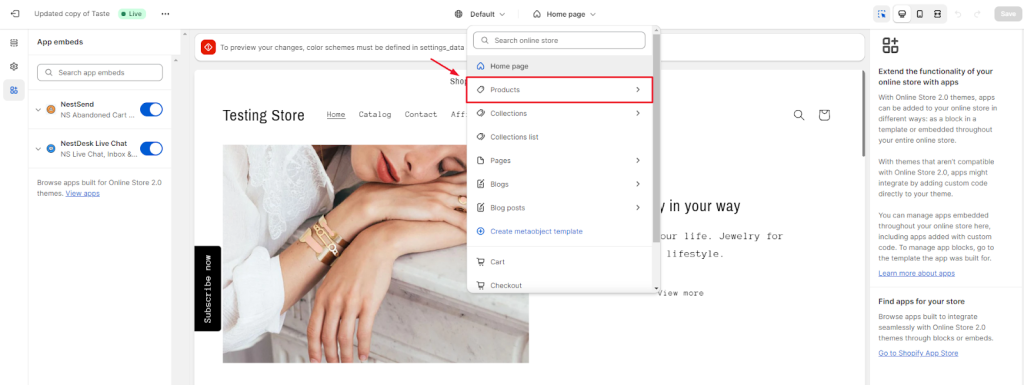Click the apps grid icon in right panel
Viewport: 1024px width, 385px height.
(x=890, y=45)
